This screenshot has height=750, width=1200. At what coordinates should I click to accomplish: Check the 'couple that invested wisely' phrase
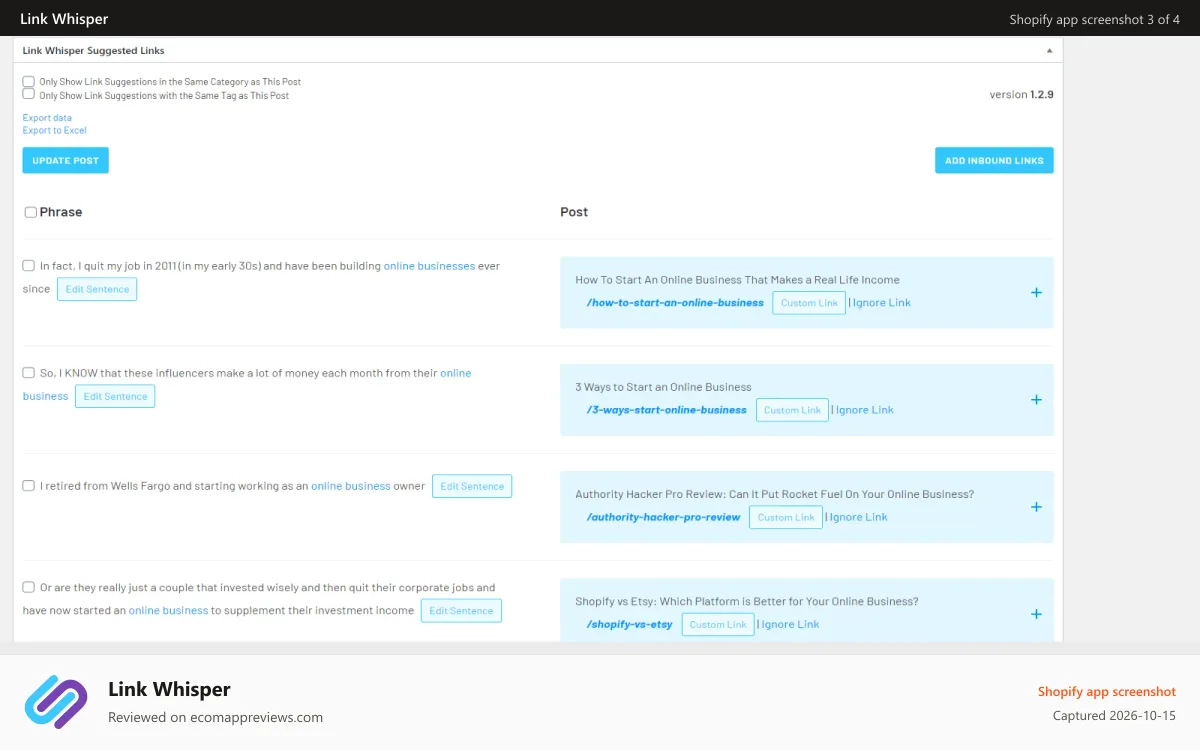coord(29,588)
